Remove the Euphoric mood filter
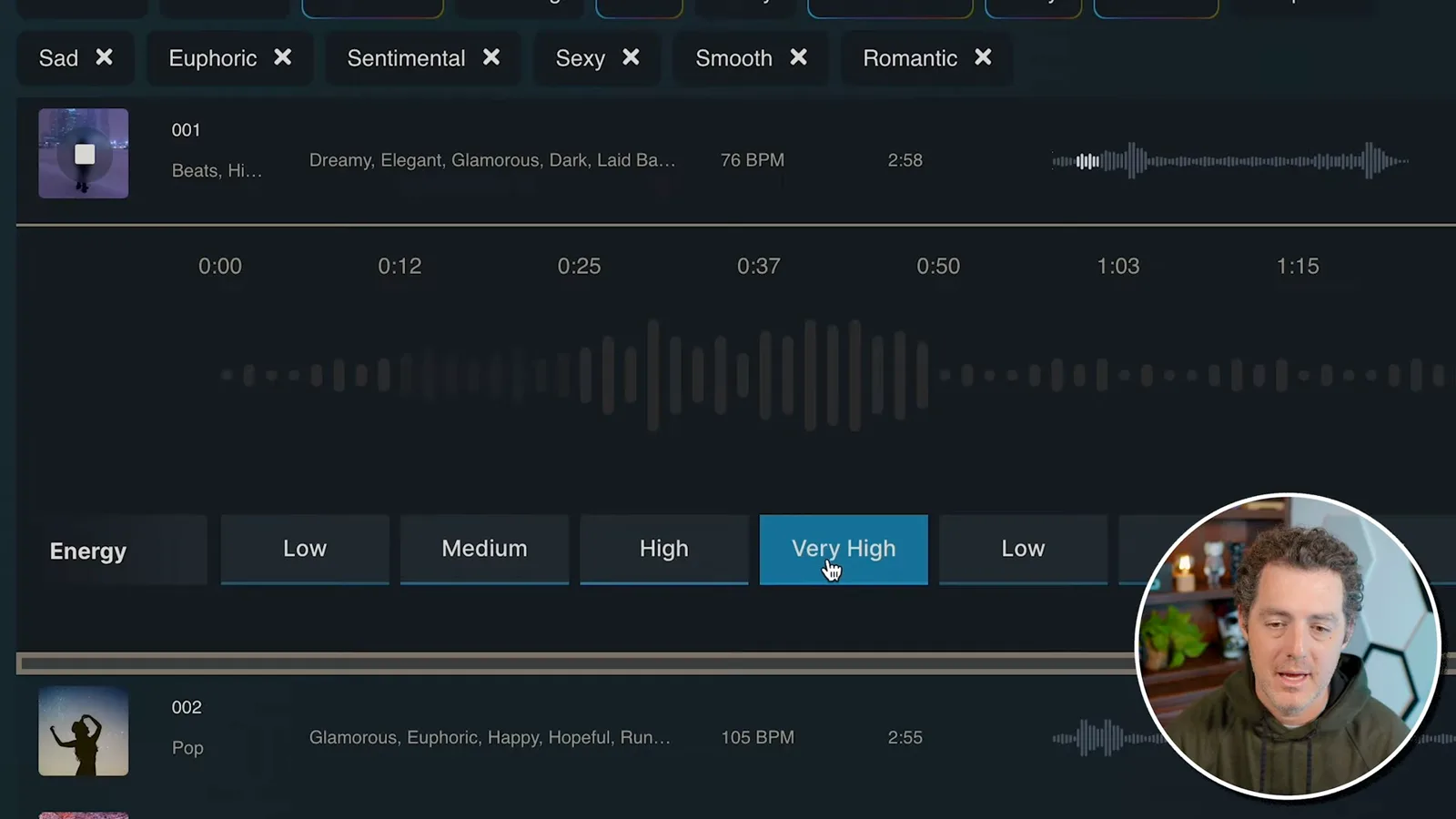The image size is (1456, 819). [x=282, y=57]
